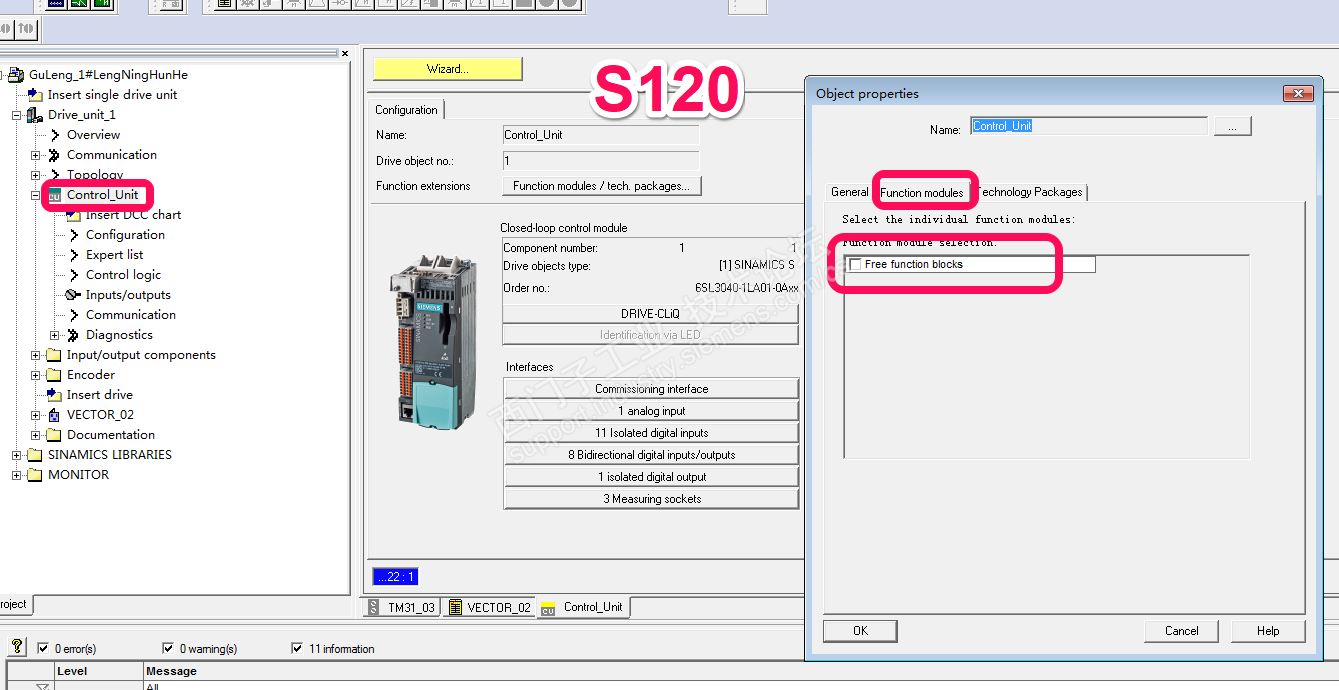Click the Name field in Object properties
Screen dimensions: 1339x690
point(1089,126)
